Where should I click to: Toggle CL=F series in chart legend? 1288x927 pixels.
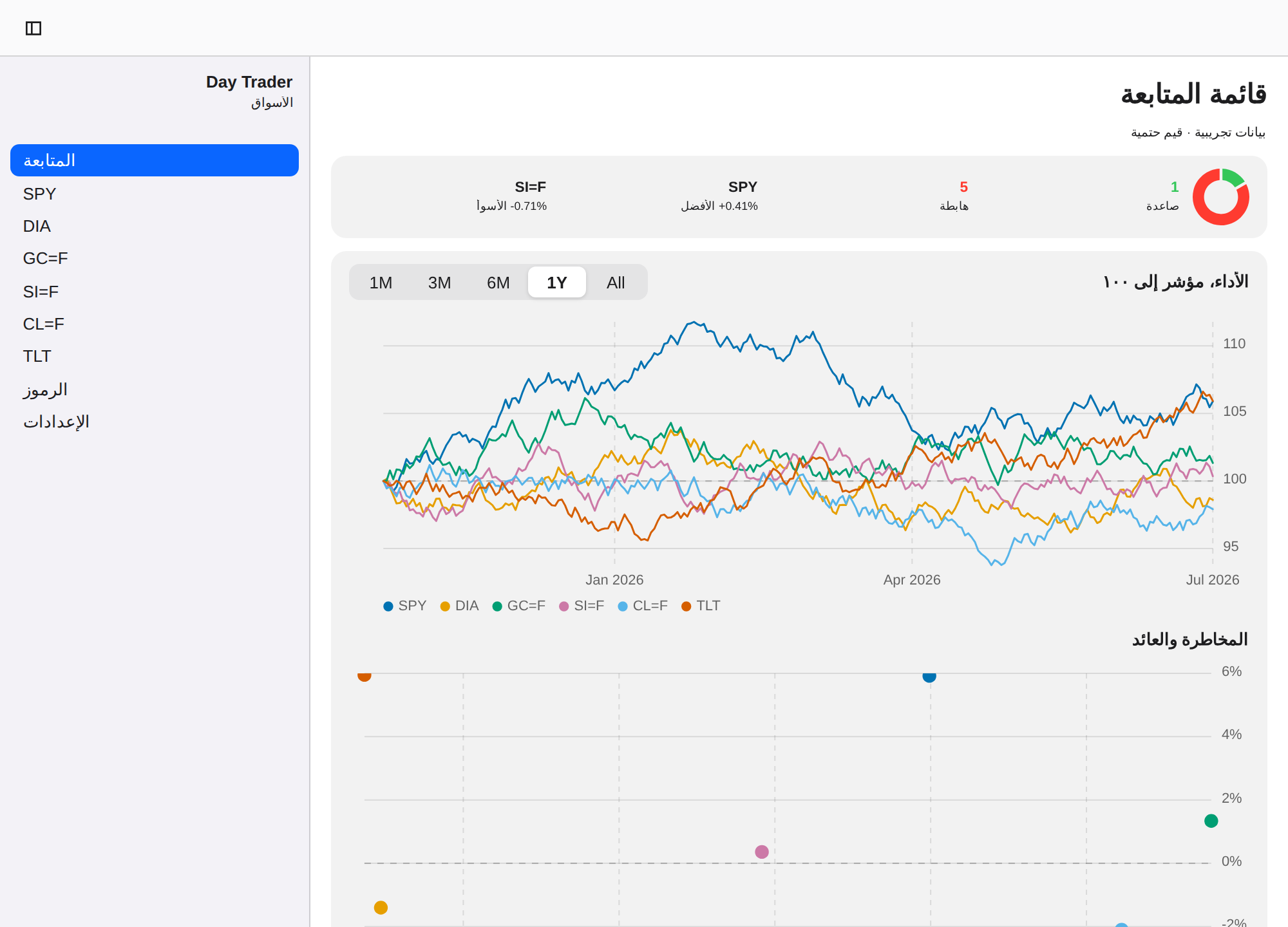point(643,606)
